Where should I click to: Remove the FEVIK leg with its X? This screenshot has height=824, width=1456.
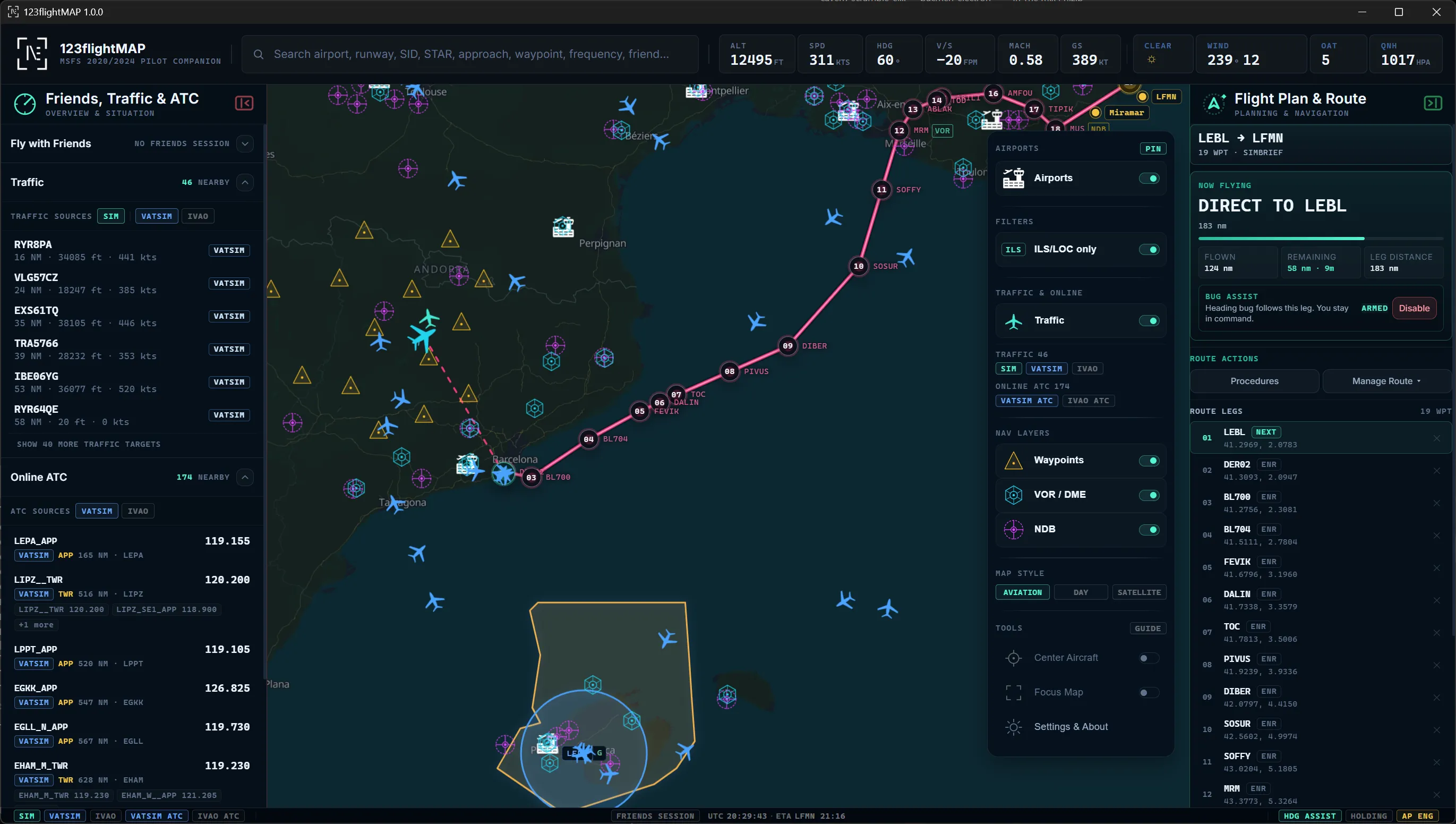pyautogui.click(x=1437, y=568)
